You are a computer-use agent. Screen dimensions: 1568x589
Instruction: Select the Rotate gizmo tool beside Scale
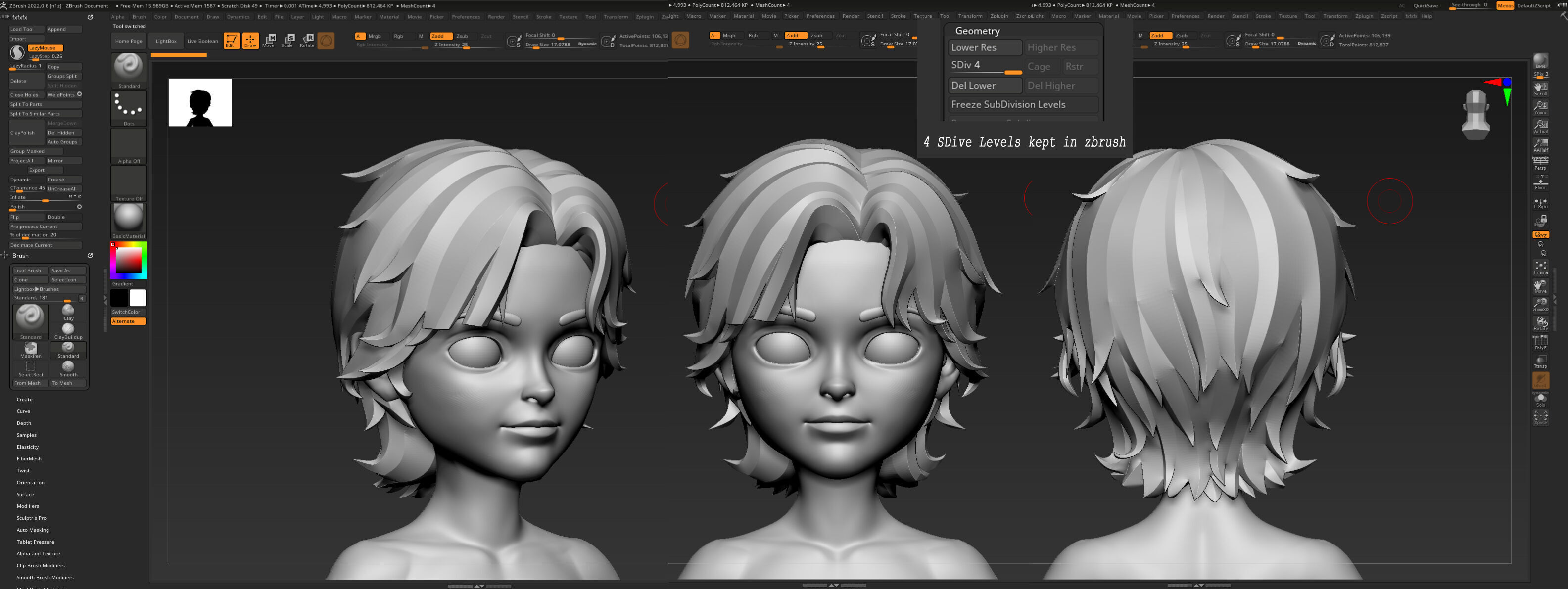307,41
